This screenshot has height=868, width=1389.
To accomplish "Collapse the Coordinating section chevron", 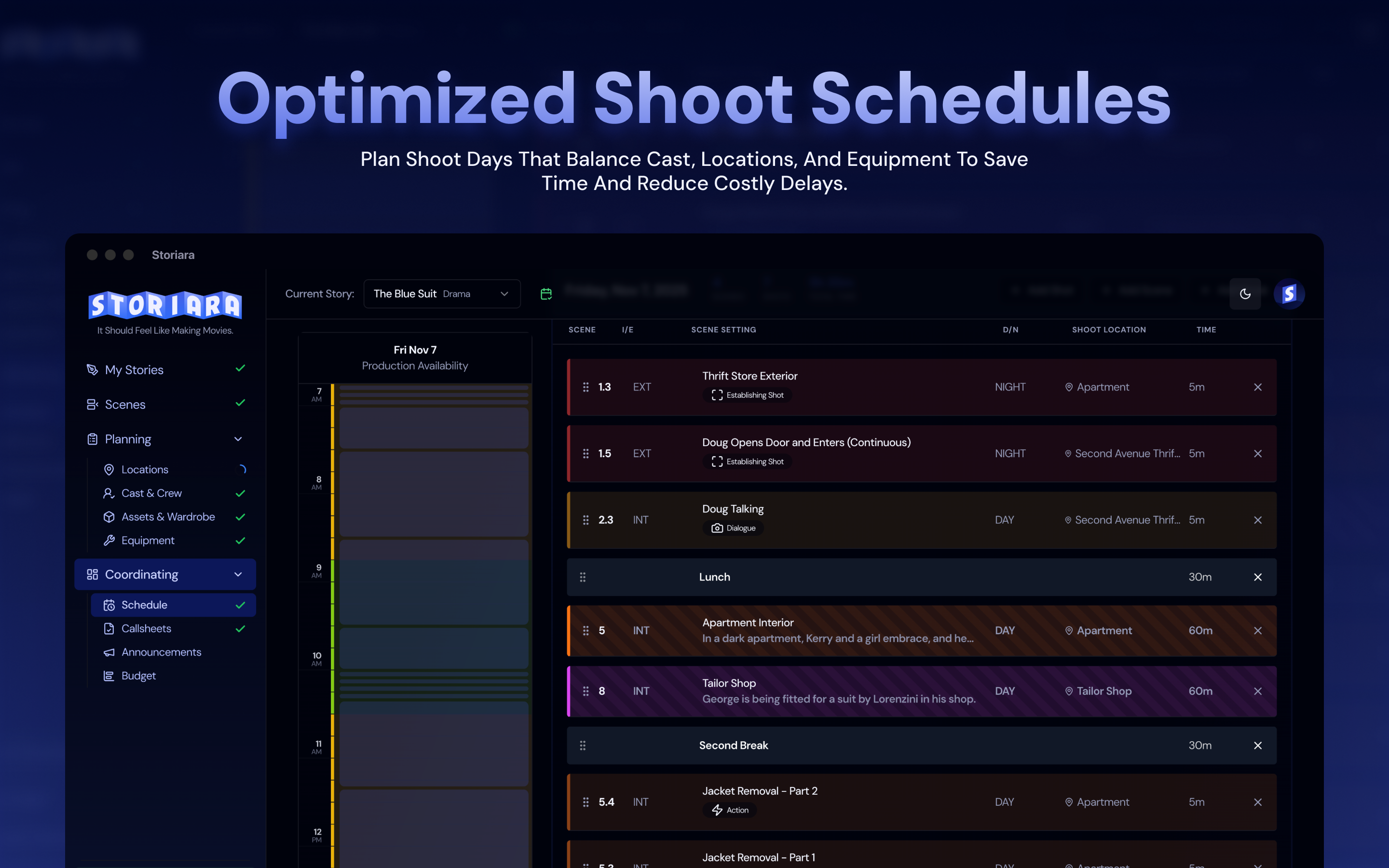I will (238, 575).
